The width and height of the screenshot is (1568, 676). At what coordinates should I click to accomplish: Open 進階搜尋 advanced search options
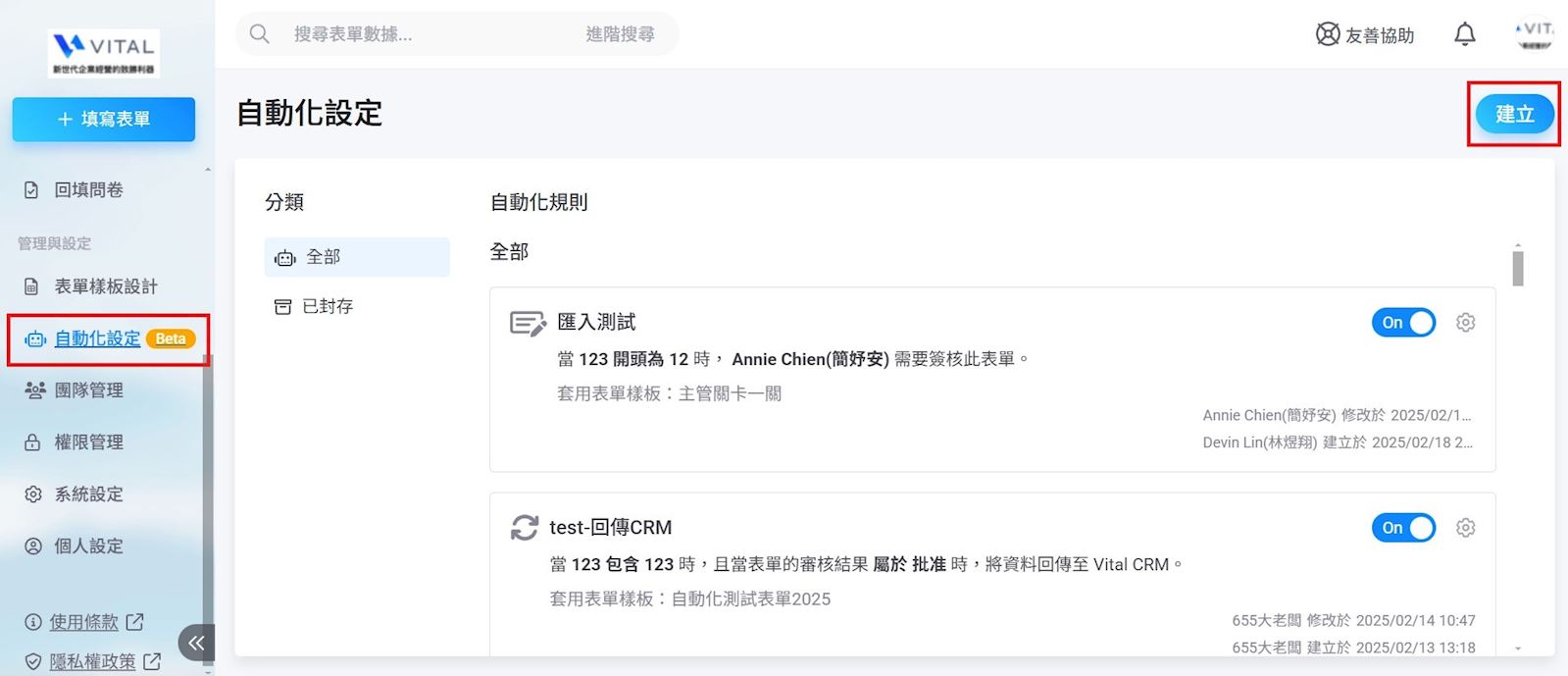(x=620, y=34)
